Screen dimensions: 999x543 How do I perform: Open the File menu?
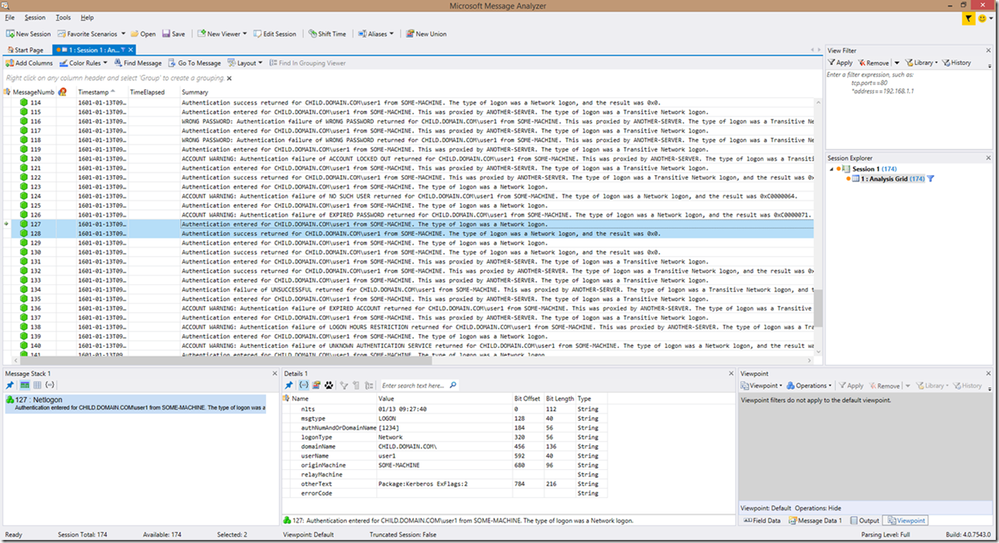10,18
